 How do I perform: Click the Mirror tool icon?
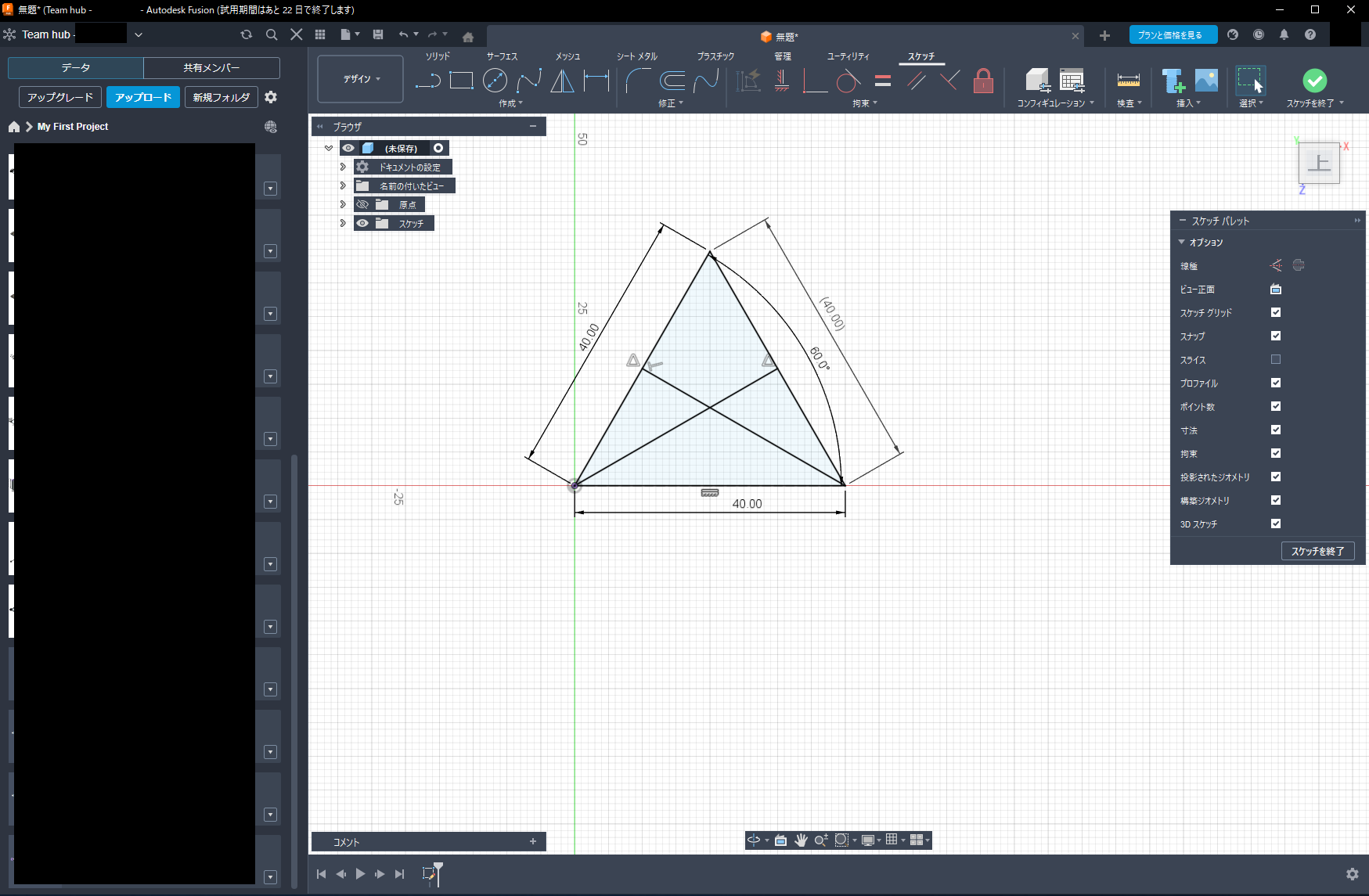pos(562,81)
